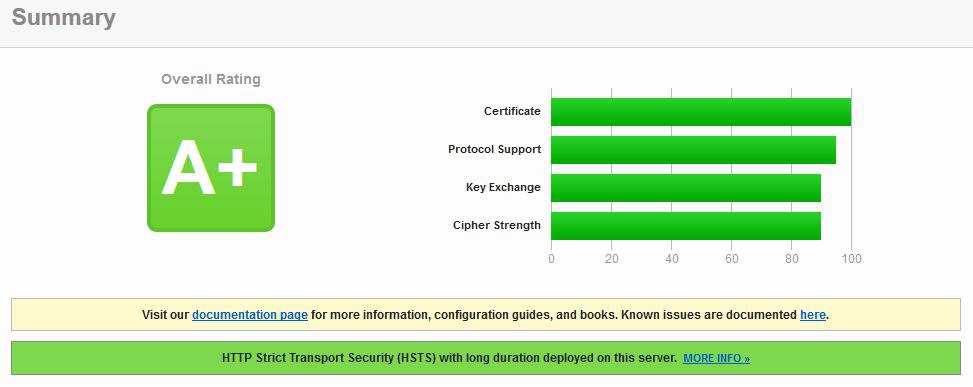Follow the known issues 'here' link

click(813, 315)
